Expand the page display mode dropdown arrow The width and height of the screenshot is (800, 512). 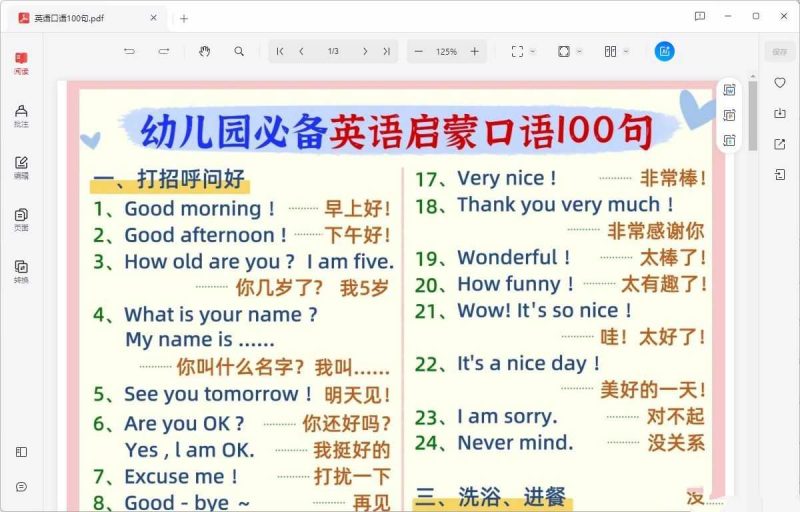[x=579, y=51]
